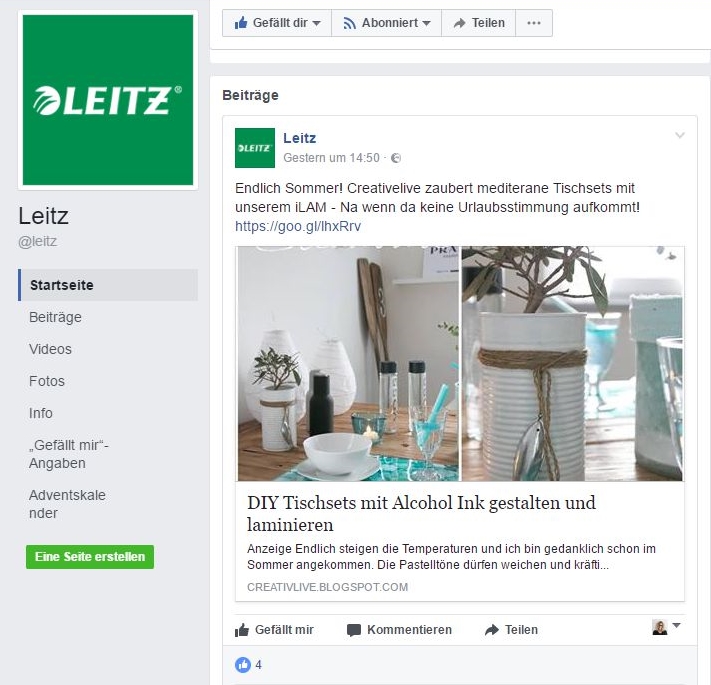This screenshot has height=685, width=711.
Task: Like the post with Gefällt mir thumb
Action: [274, 630]
